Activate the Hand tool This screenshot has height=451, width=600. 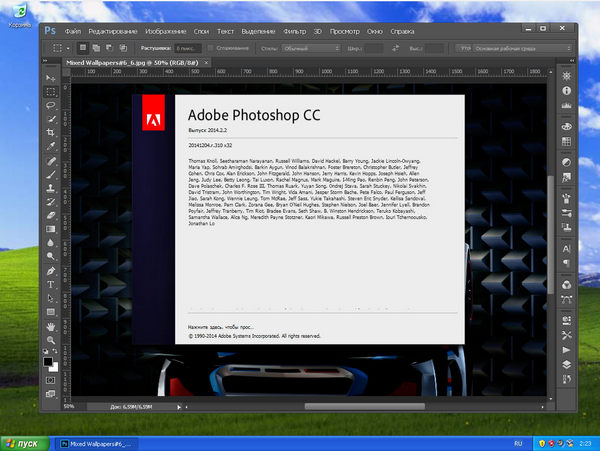[51, 326]
